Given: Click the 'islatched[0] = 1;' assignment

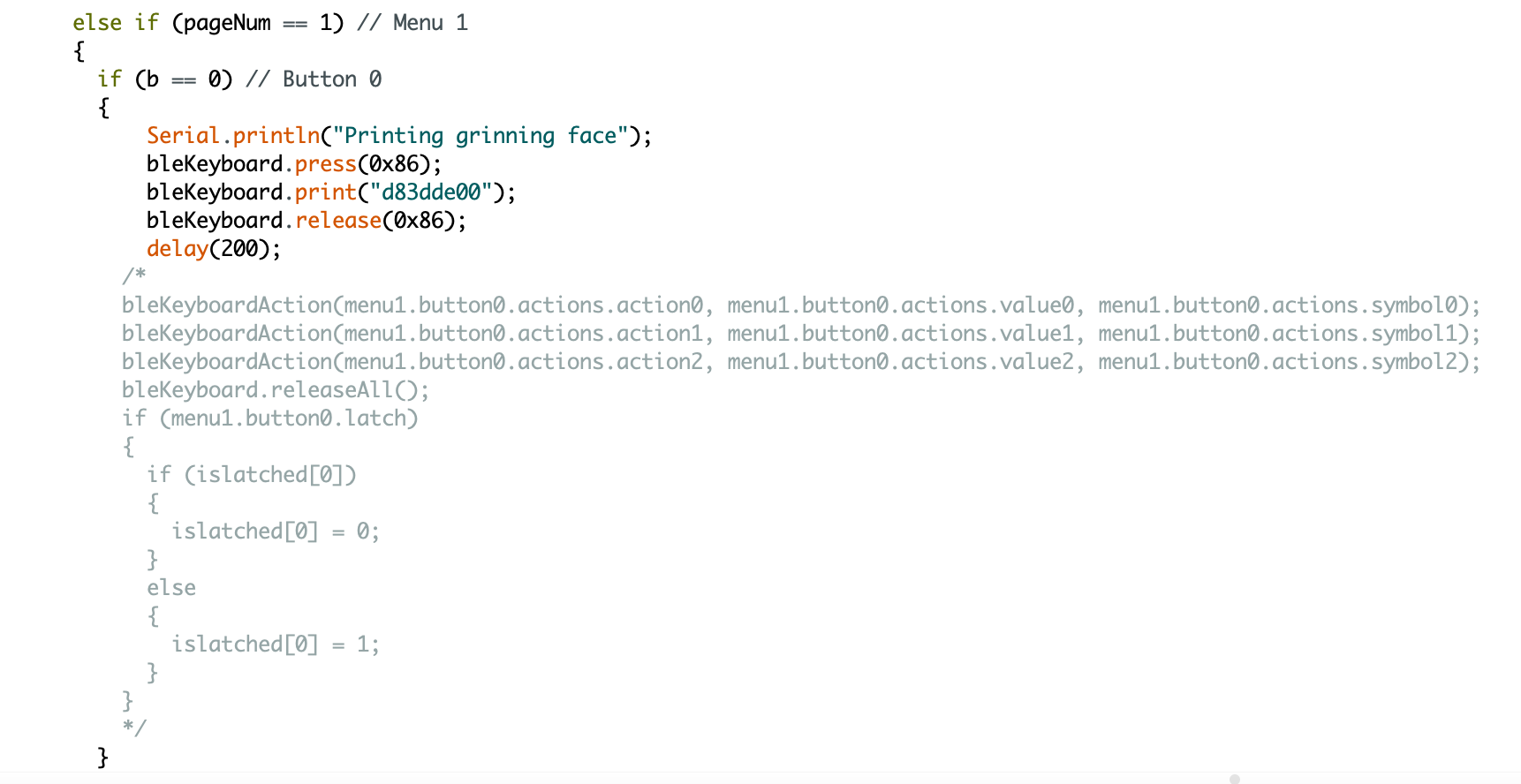Looking at the screenshot, I should pos(276,645).
